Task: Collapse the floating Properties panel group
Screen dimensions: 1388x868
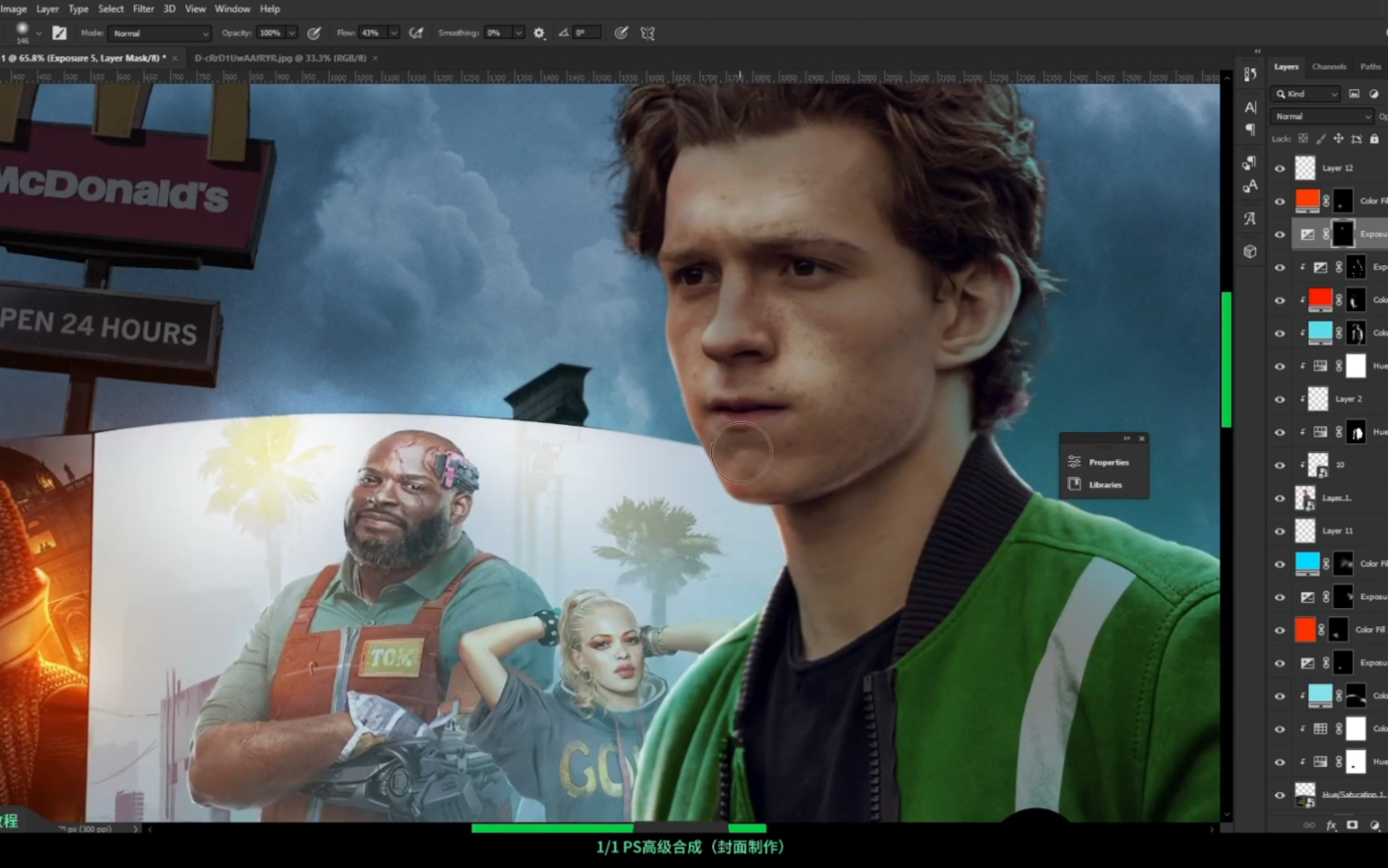Action: pyautogui.click(x=1126, y=438)
